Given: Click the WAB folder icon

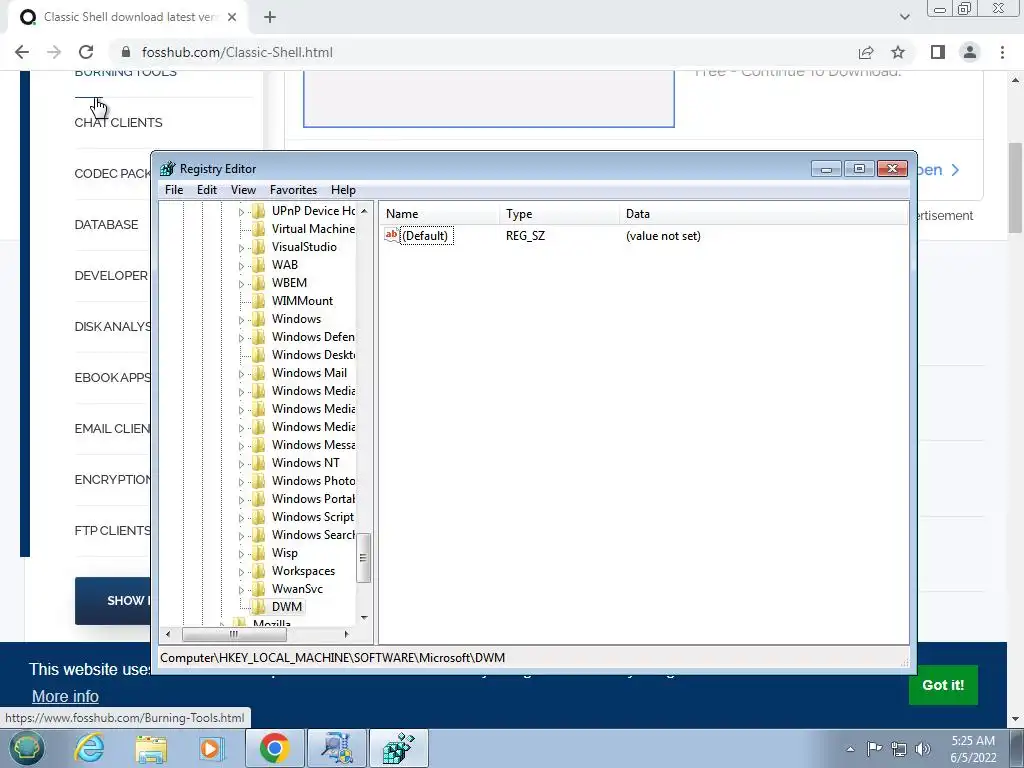Looking at the screenshot, I should [259, 264].
